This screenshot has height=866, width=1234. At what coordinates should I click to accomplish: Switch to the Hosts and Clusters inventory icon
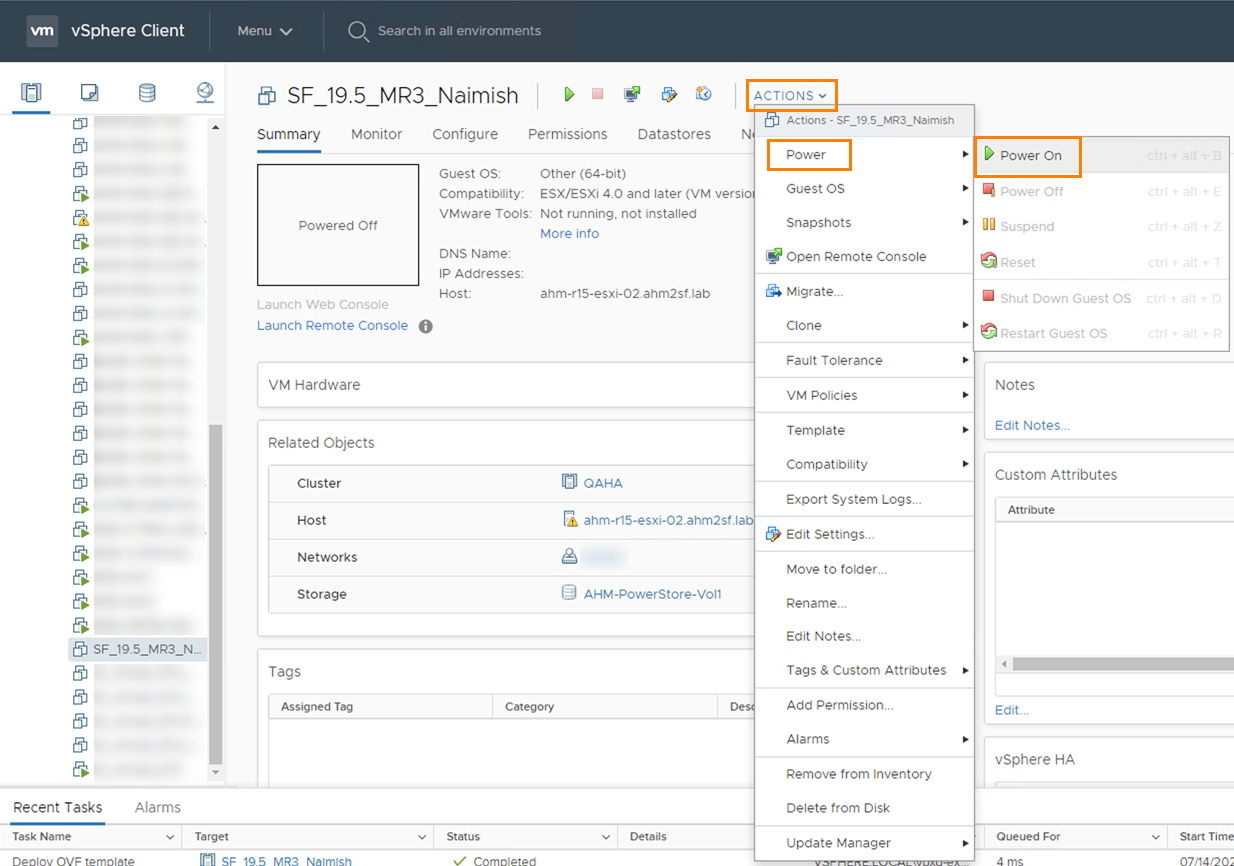pyautogui.click(x=31, y=91)
